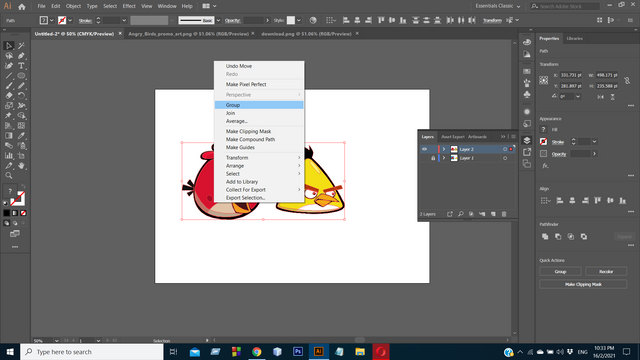This screenshot has width=640, height=360.
Task: Switch to the Libraries panel tab
Action: (574, 38)
